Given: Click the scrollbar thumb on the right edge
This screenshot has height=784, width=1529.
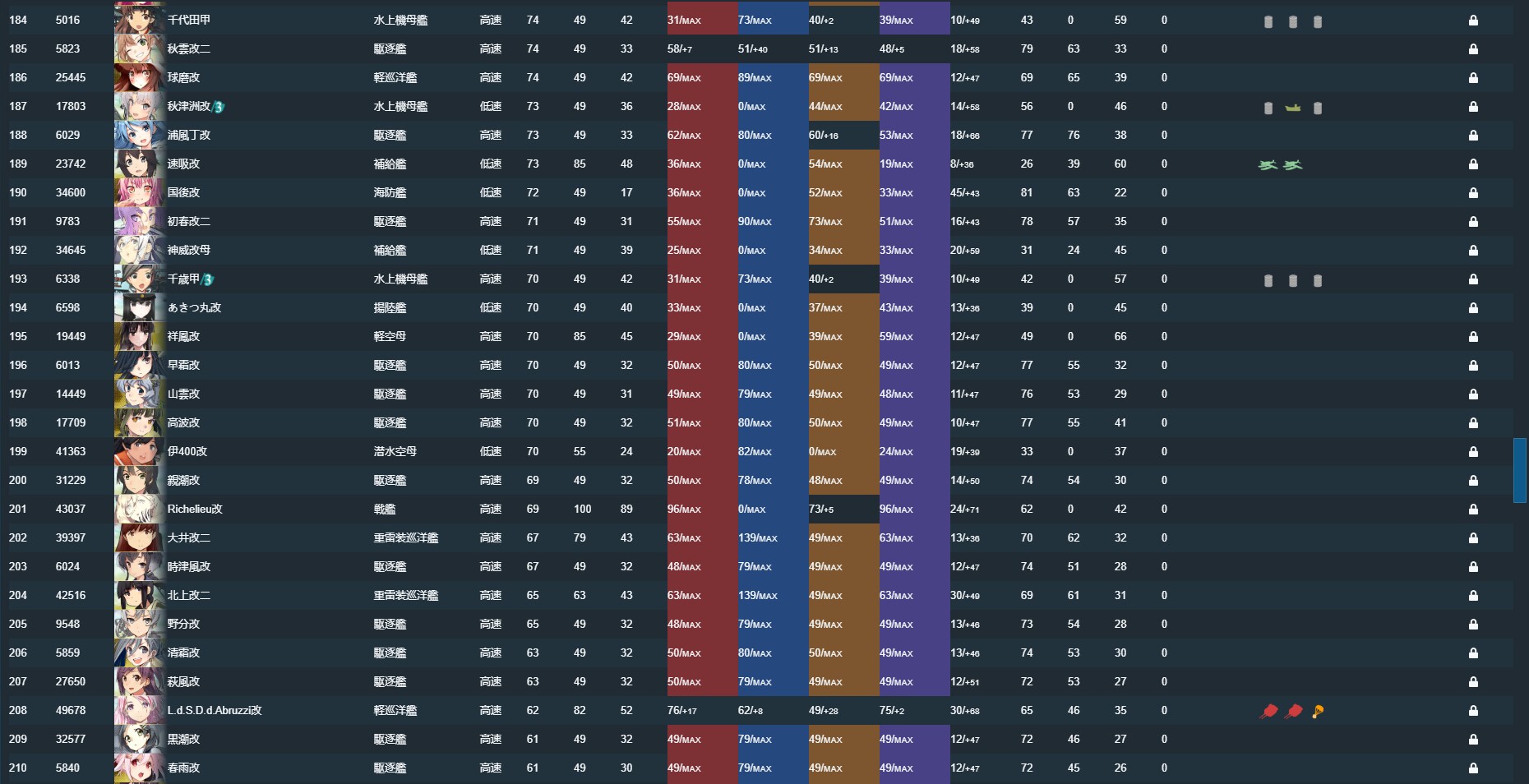Looking at the screenshot, I should [1520, 470].
